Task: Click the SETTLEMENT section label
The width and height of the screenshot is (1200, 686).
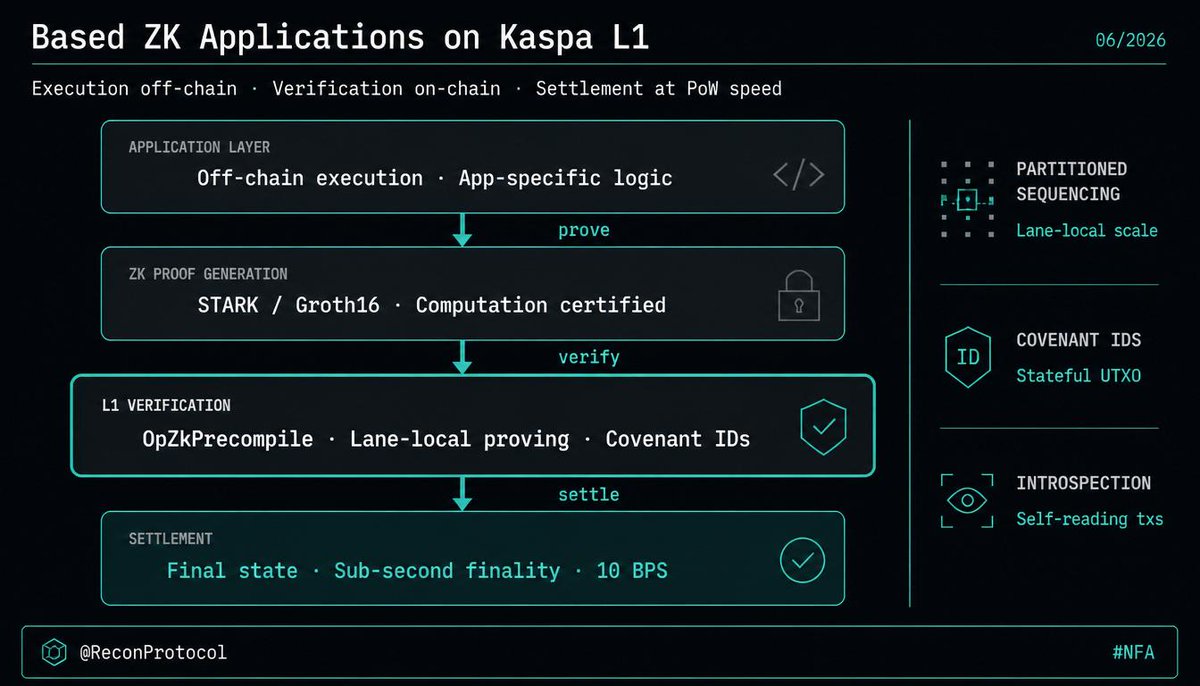Action: (x=170, y=539)
